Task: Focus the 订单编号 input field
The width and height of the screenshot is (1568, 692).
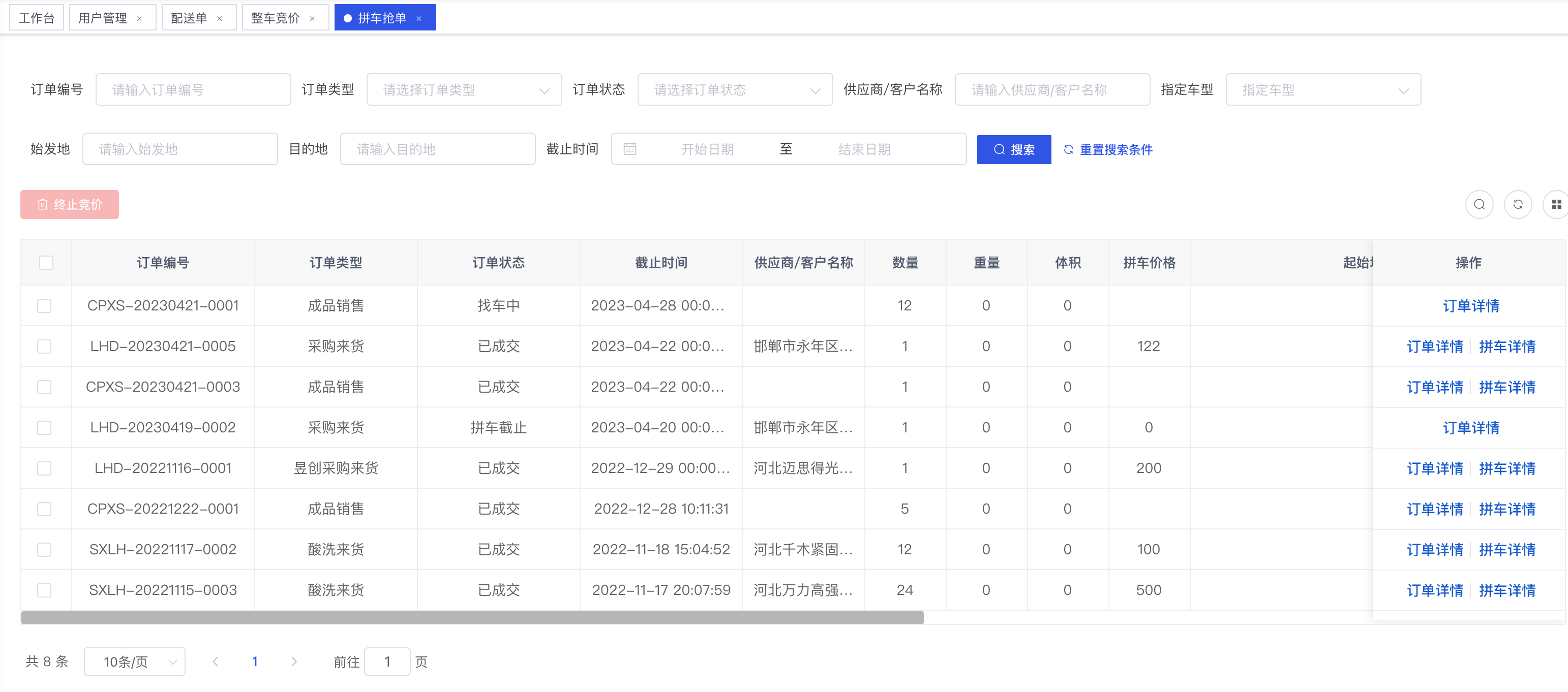Action: [x=193, y=89]
